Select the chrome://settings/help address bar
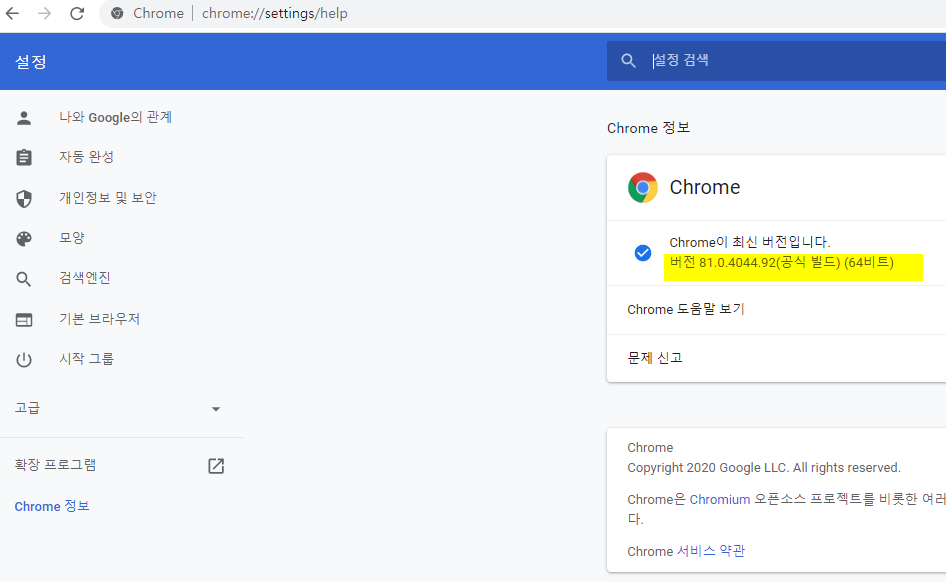This screenshot has width=946, height=582. click(275, 13)
